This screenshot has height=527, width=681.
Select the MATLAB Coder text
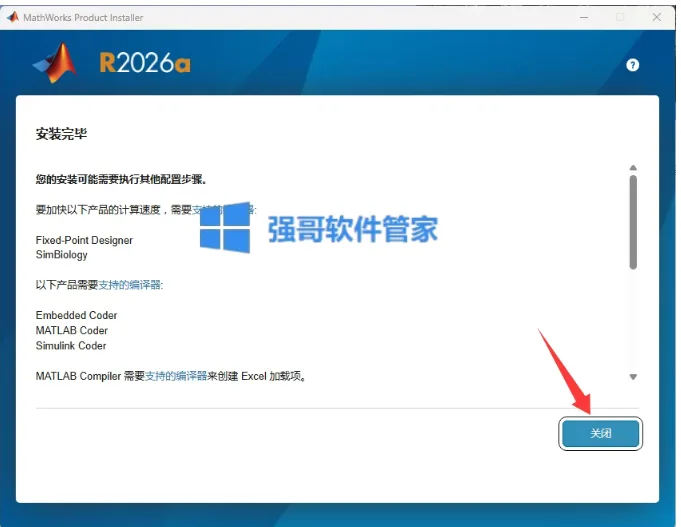pos(72,331)
